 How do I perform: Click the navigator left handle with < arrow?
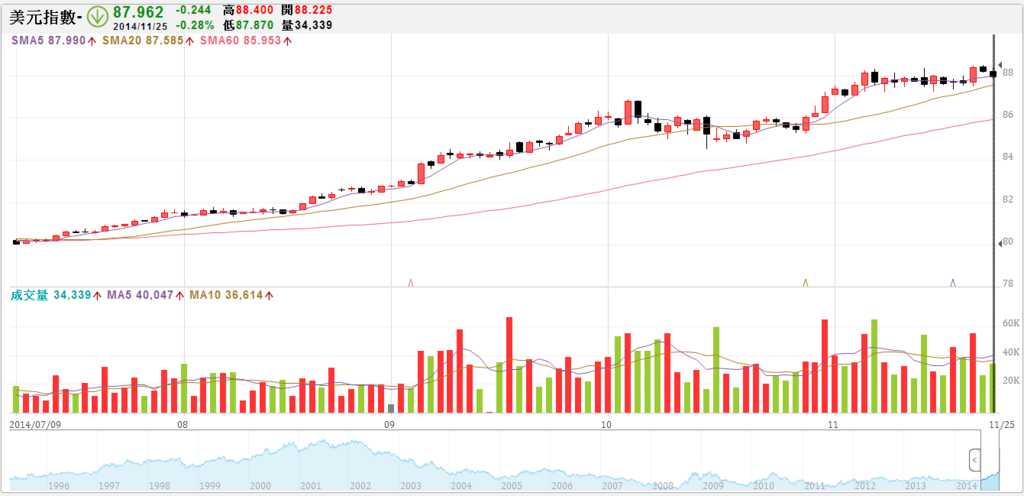[974, 461]
